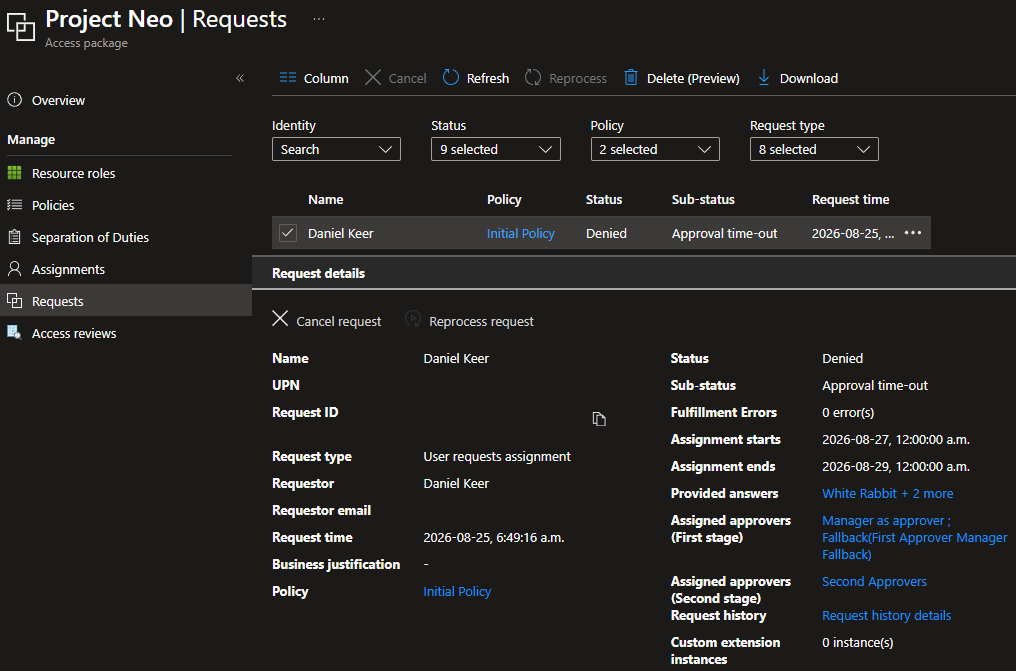Click request time 2026-08-25, 6:49:16 a.m.
Screen dimensions: 1016x671
pos(494,538)
